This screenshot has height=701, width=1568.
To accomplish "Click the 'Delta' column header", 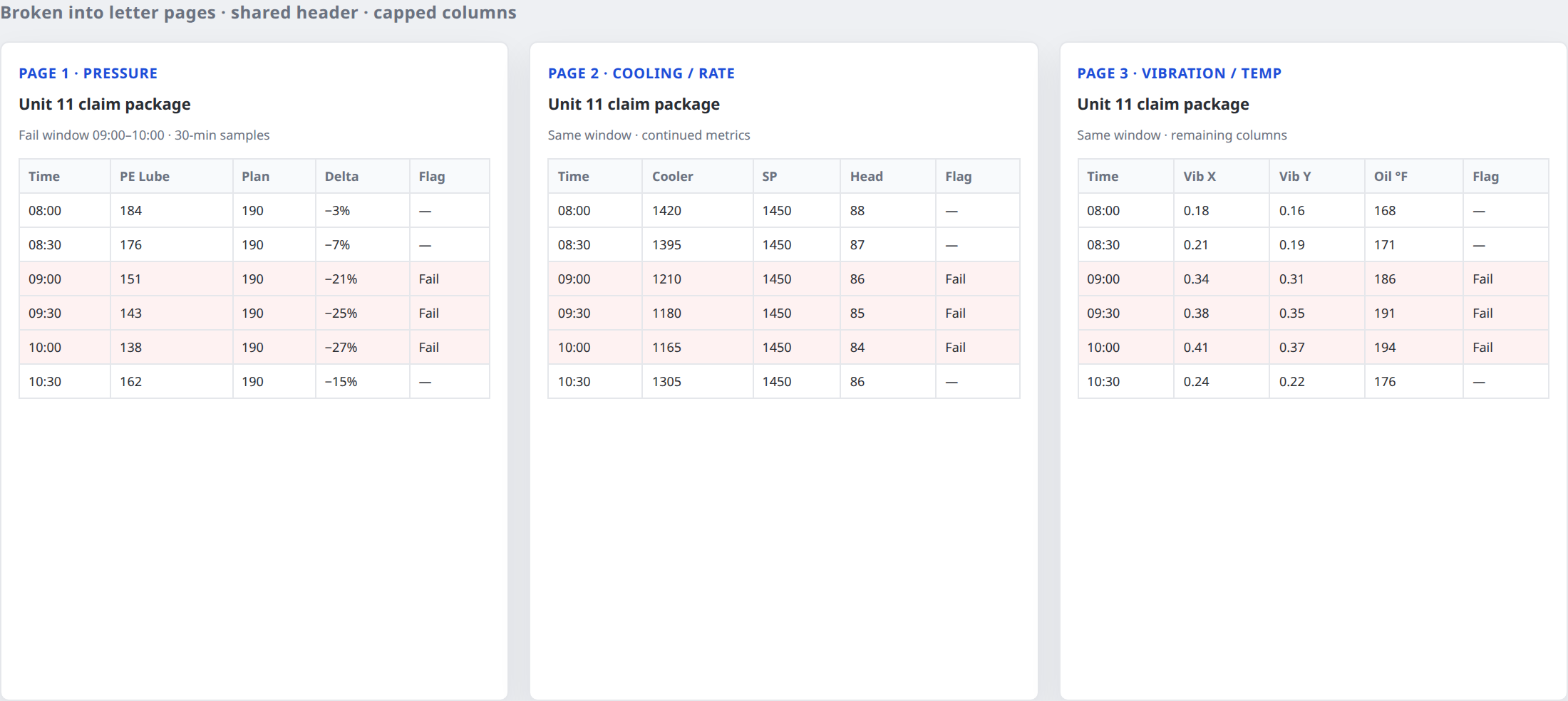I will [363, 177].
